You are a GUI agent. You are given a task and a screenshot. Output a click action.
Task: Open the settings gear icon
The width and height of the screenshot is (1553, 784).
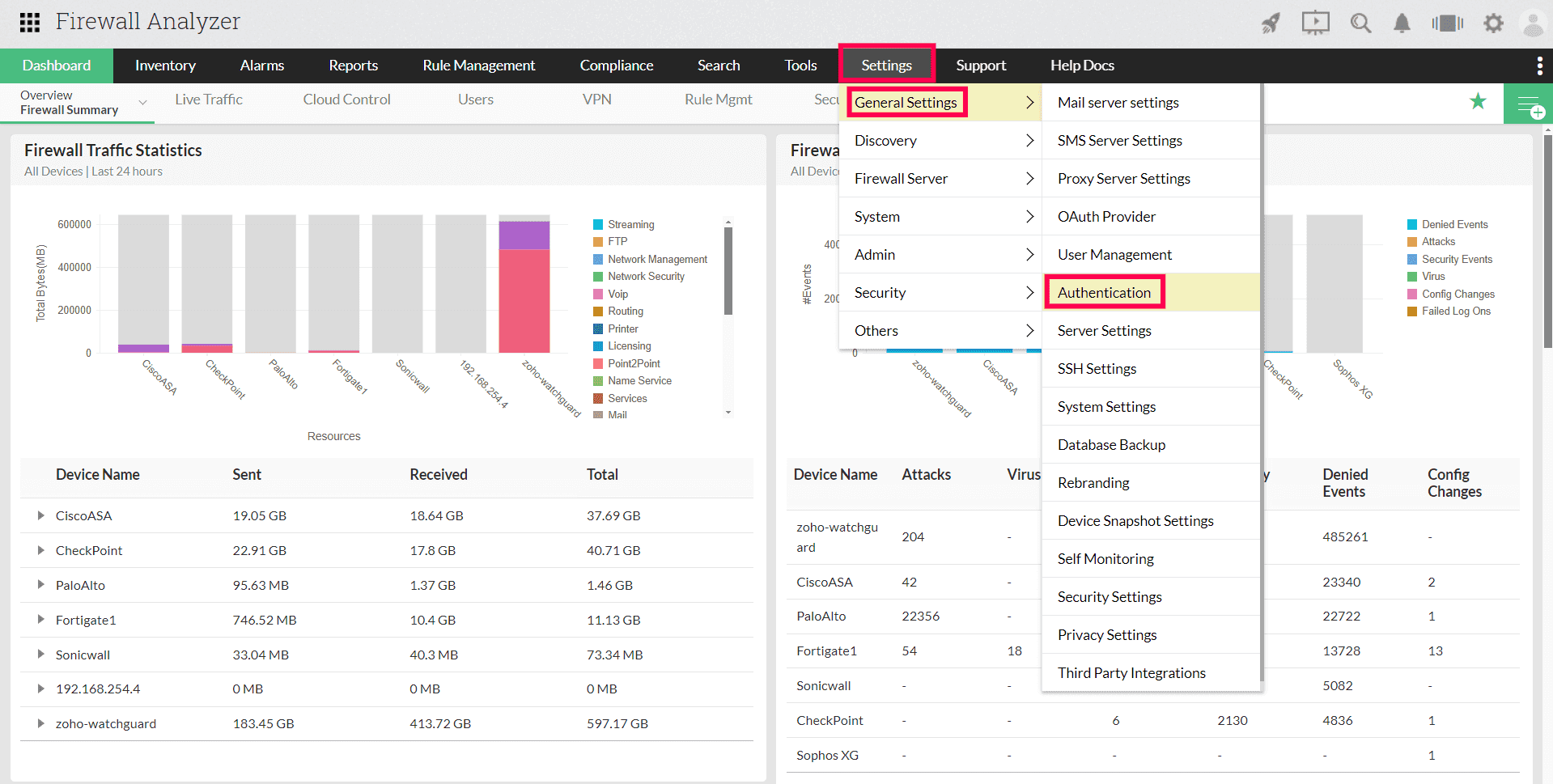[x=1493, y=23]
